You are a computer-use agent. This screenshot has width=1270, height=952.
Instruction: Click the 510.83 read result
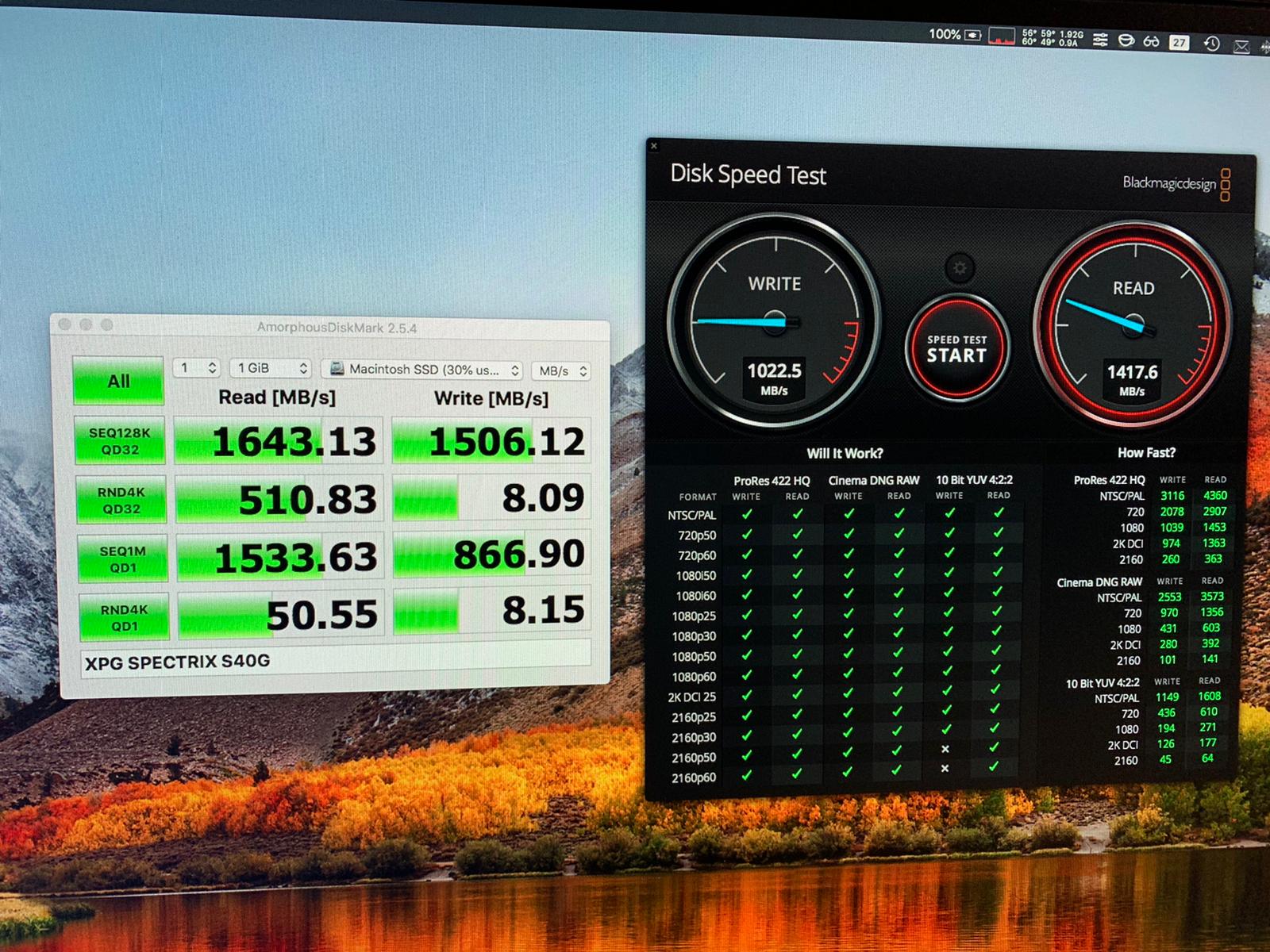(279, 499)
